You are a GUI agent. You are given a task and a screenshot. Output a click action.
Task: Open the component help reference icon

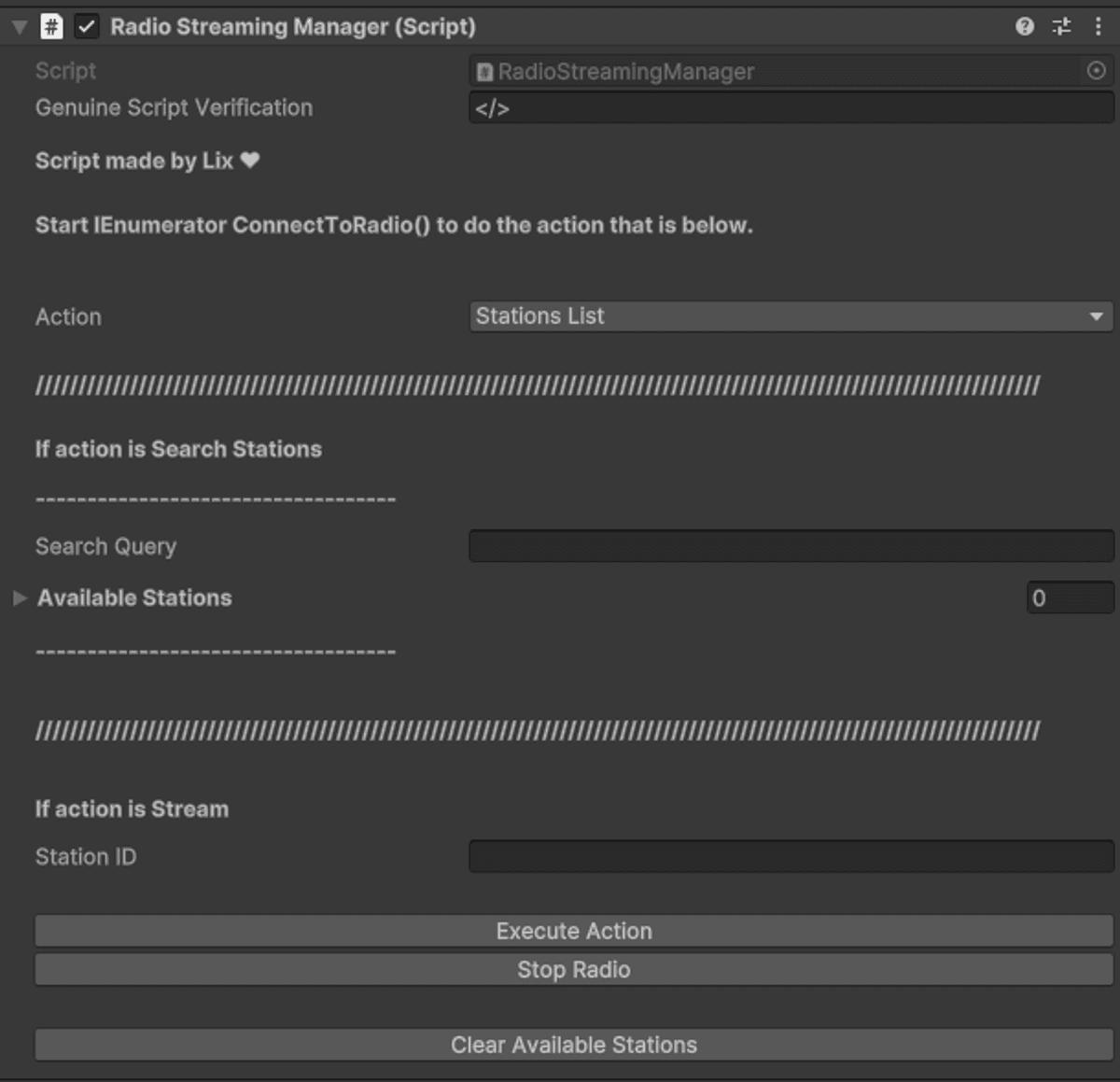(x=1025, y=26)
